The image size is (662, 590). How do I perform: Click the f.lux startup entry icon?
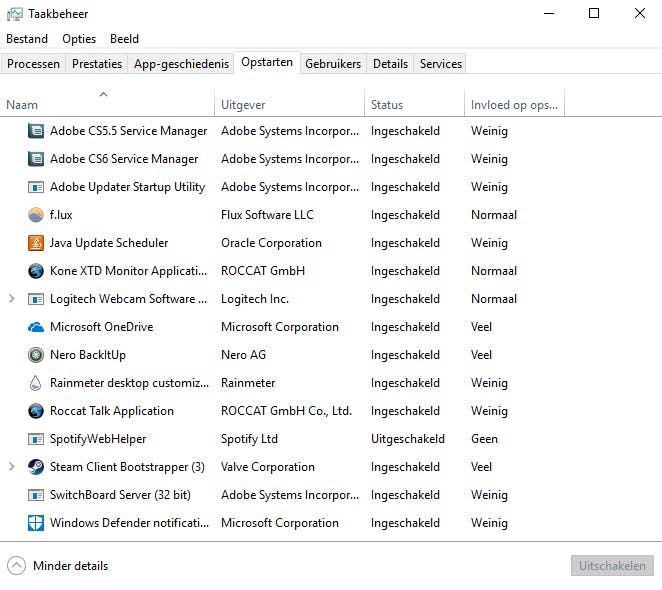[36, 215]
